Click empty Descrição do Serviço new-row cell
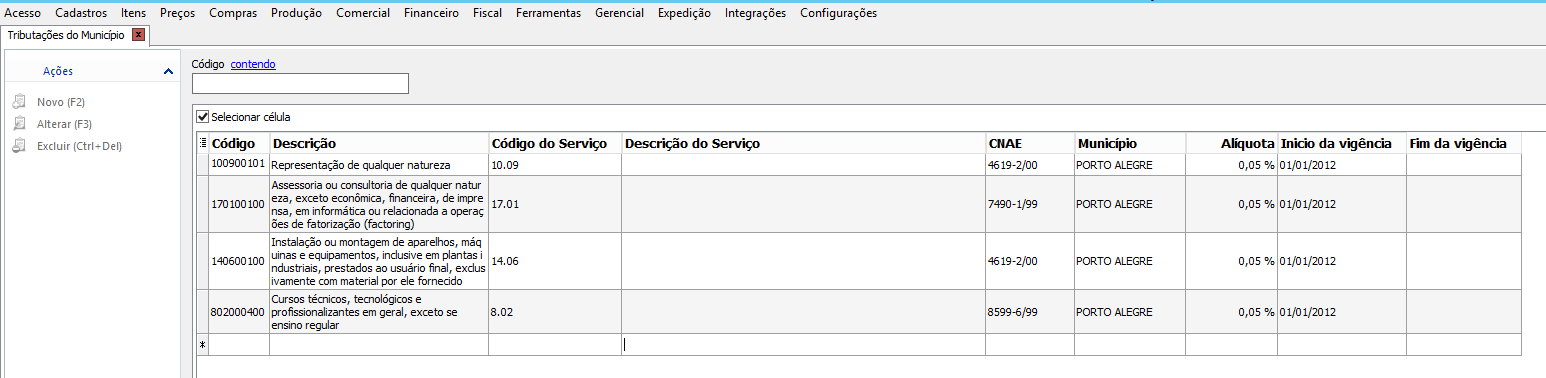Viewport: 1546px width, 378px height. pyautogui.click(x=803, y=345)
